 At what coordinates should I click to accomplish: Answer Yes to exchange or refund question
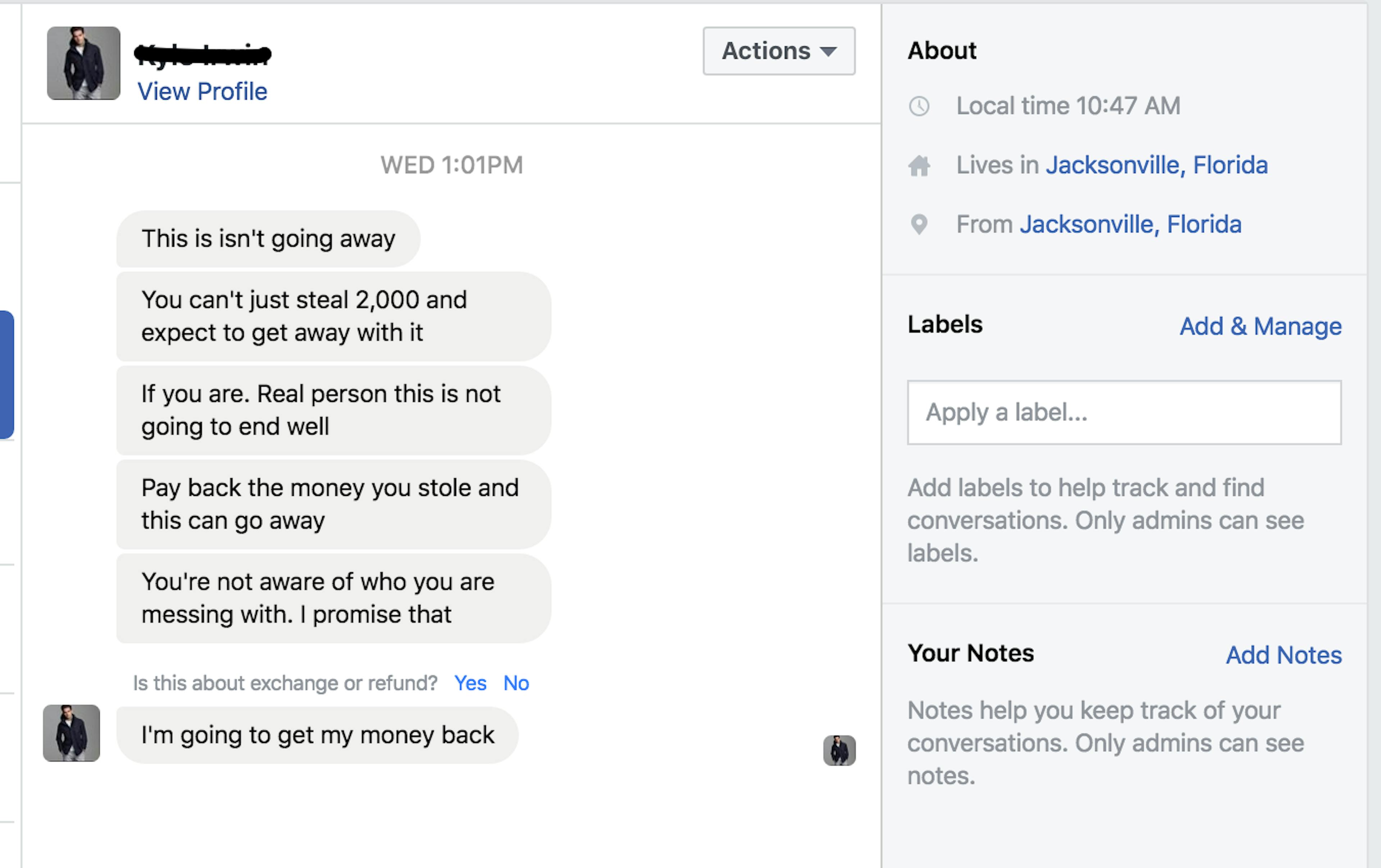click(x=470, y=683)
